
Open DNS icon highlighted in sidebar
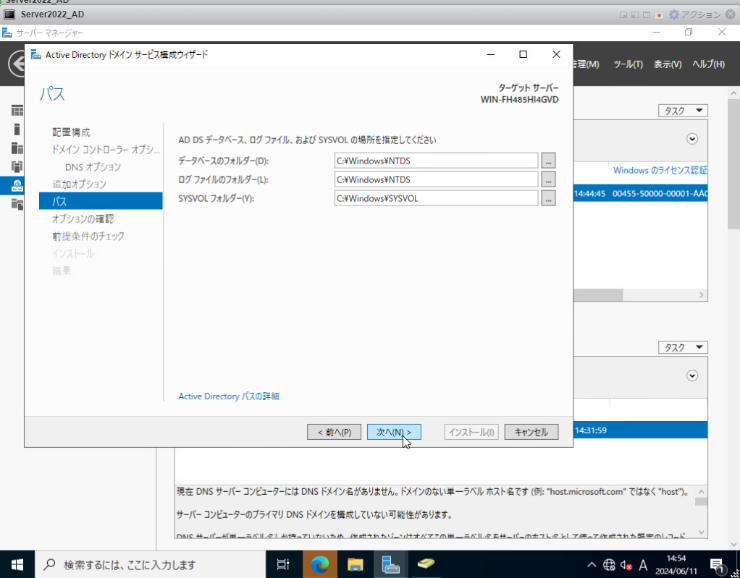tap(17, 185)
